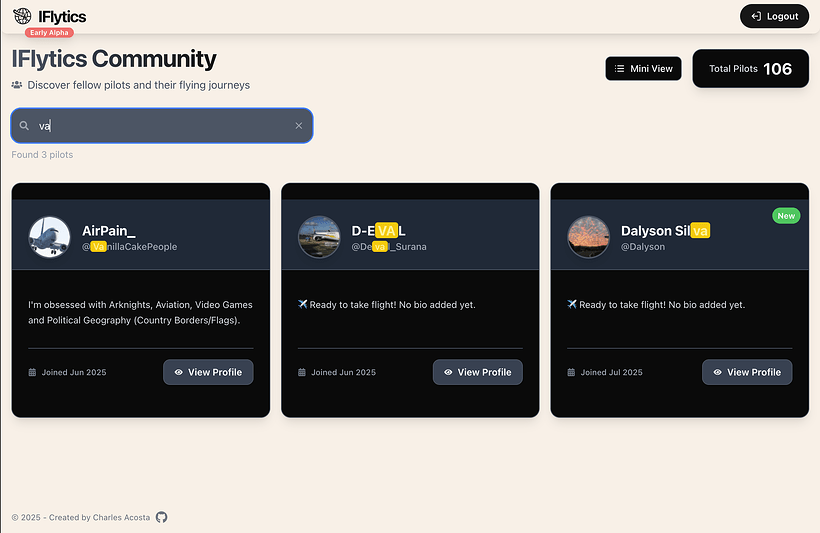
Task: Click calendar icon beside AirPain_ join date
Action: 32,372
